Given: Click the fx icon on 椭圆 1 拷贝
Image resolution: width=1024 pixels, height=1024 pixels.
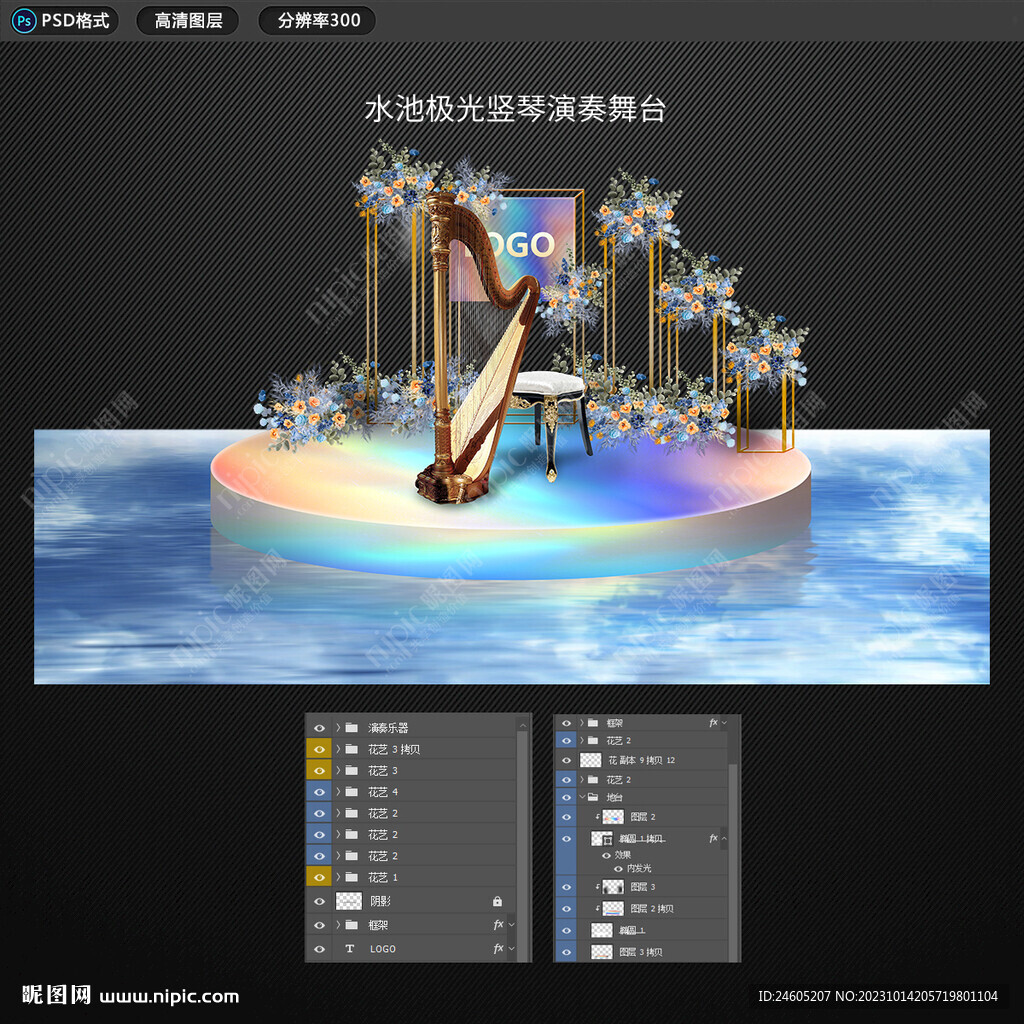Looking at the screenshot, I should pos(713,838).
